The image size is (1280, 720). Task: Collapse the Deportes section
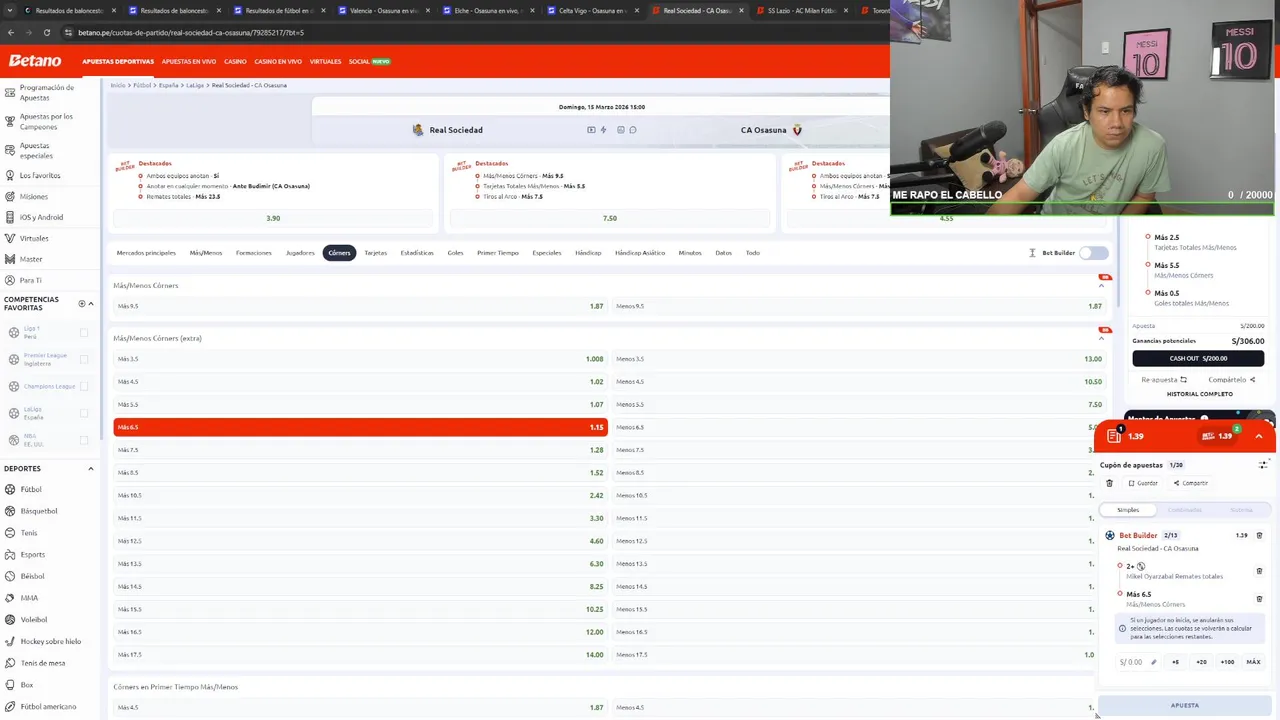[91, 468]
